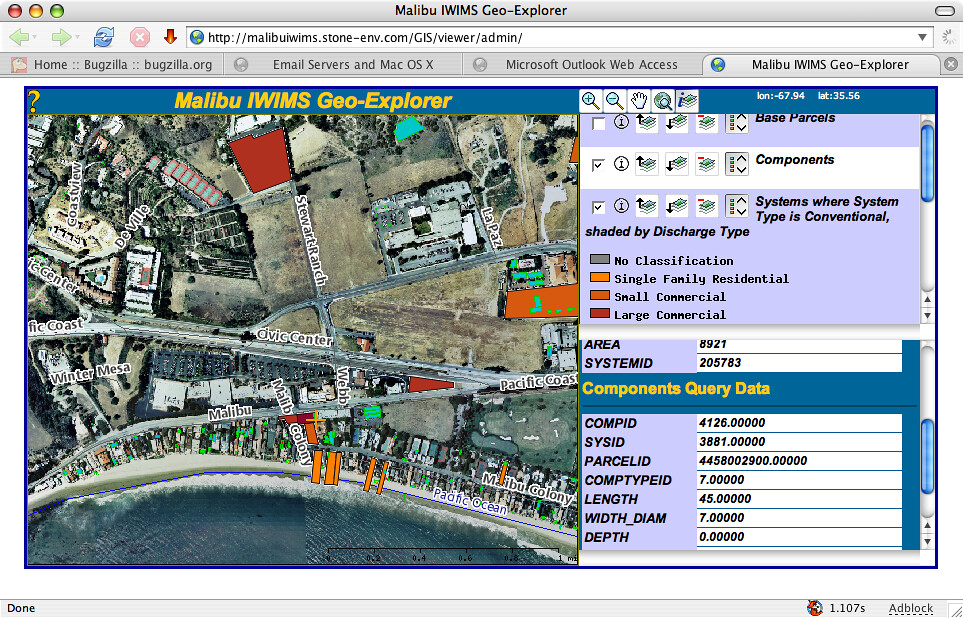963x618 pixels.
Task: Uncheck the Systems Conventional layer checkbox
Action: click(x=598, y=207)
